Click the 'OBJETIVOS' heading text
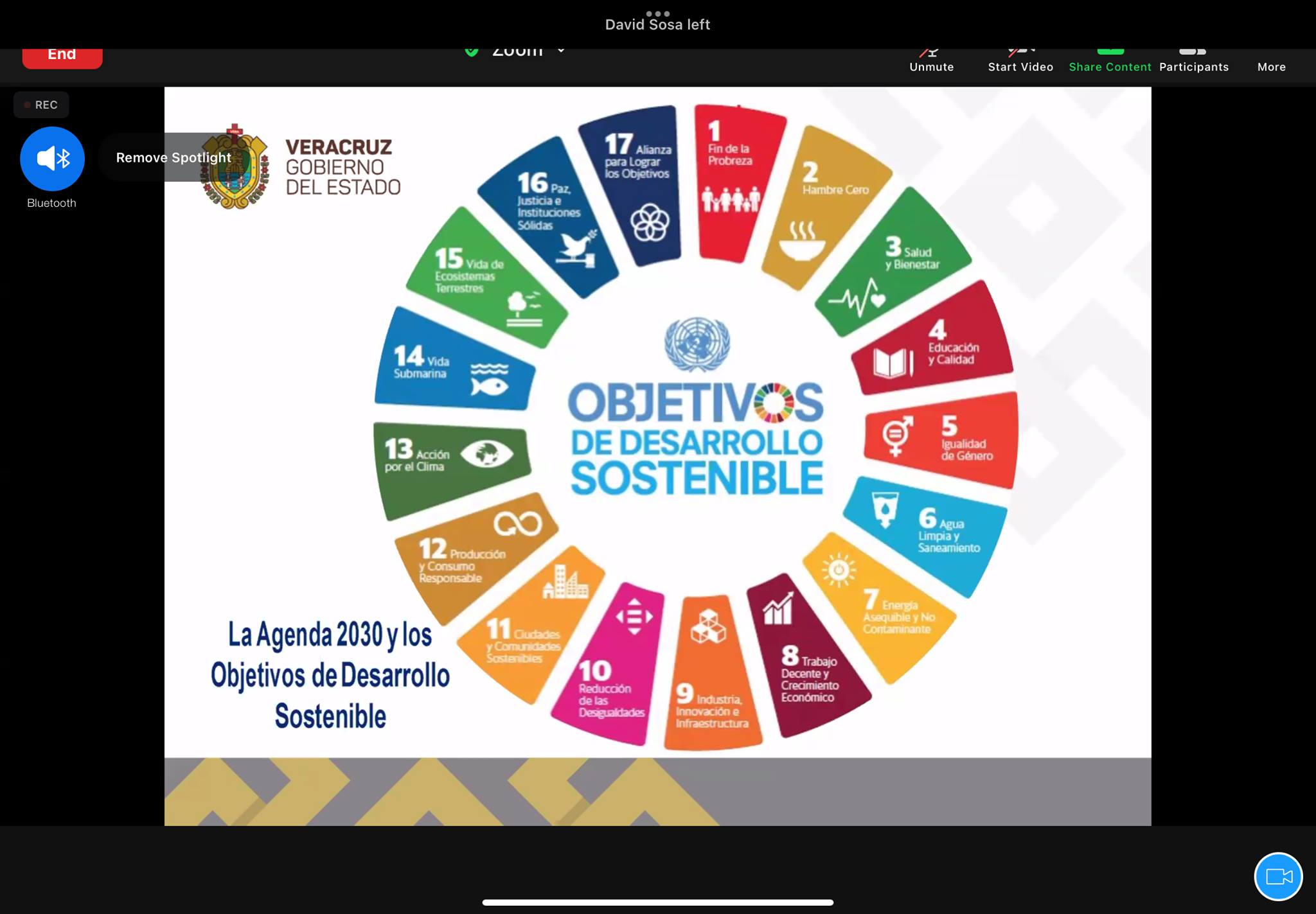This screenshot has height=914, width=1316. pos(696,403)
